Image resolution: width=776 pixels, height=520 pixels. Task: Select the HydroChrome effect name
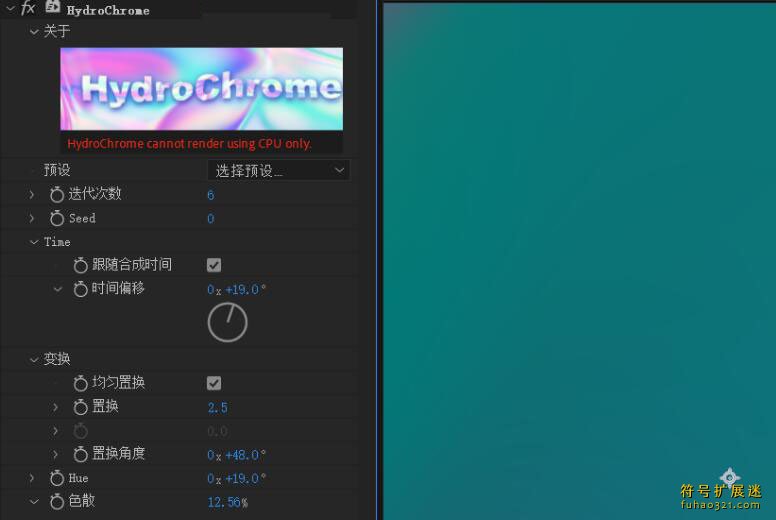[x=108, y=10]
